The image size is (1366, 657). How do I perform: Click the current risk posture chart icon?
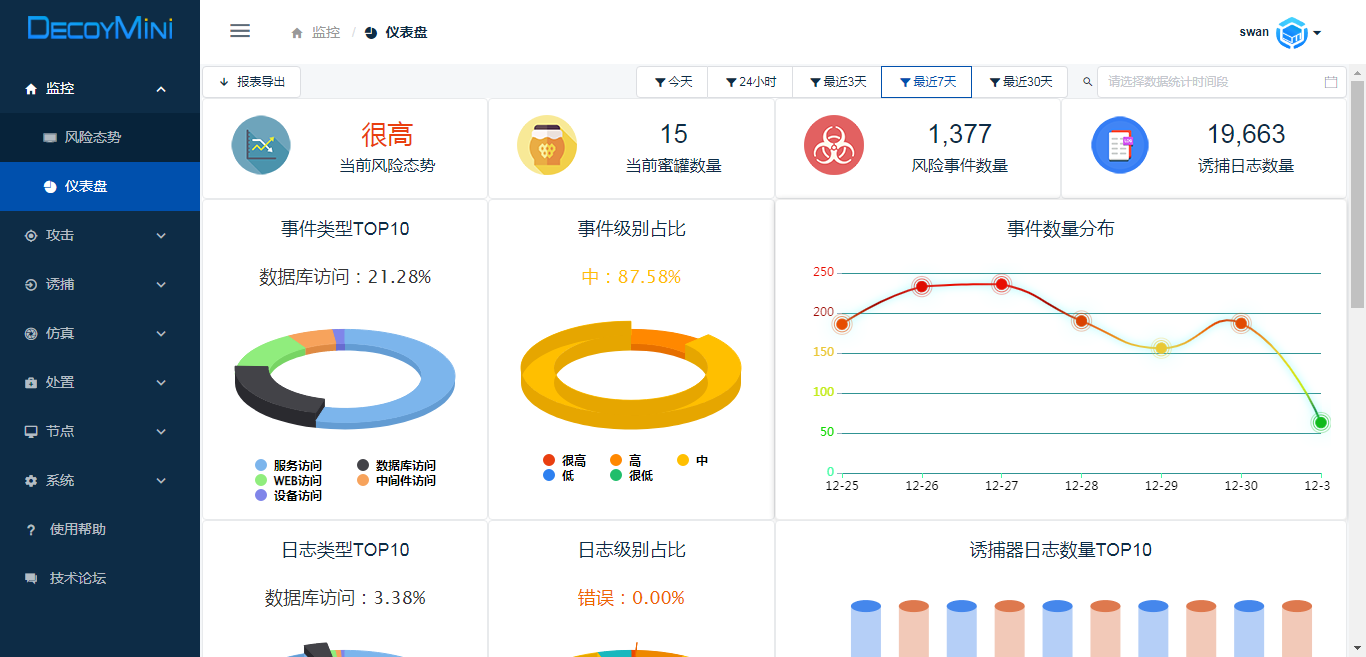click(261, 146)
